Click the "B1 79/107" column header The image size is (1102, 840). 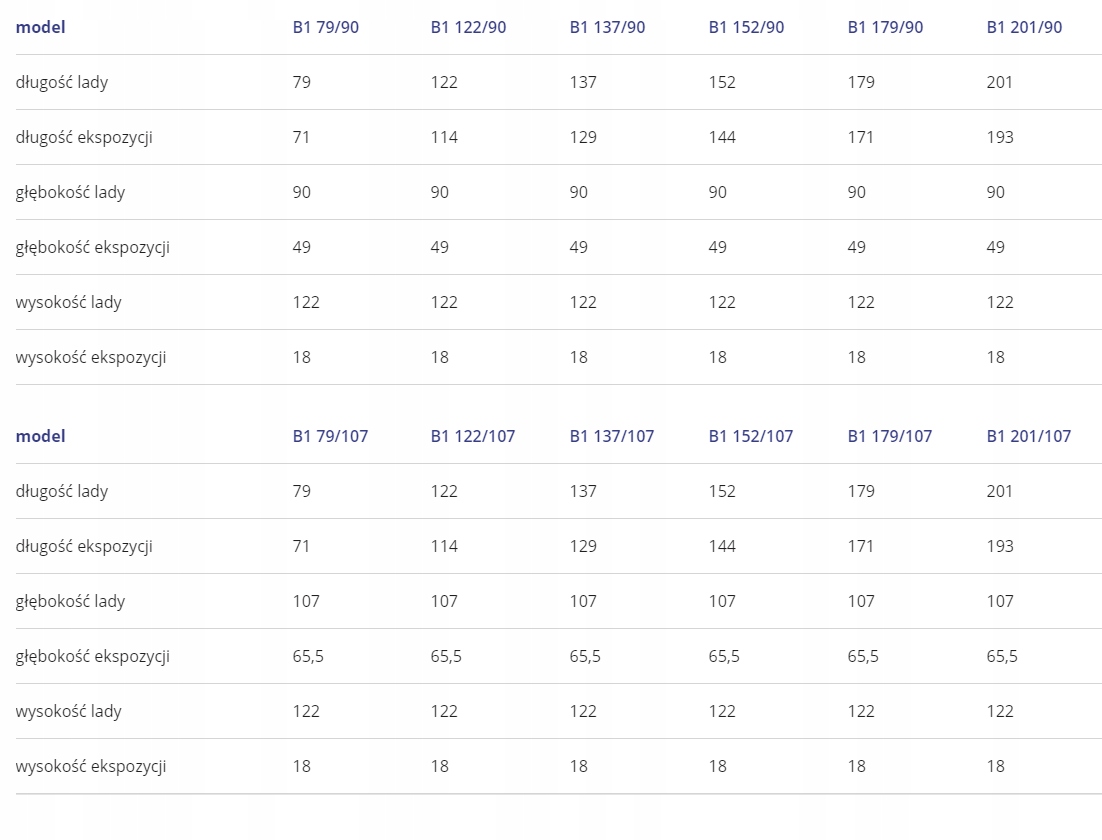(x=330, y=436)
